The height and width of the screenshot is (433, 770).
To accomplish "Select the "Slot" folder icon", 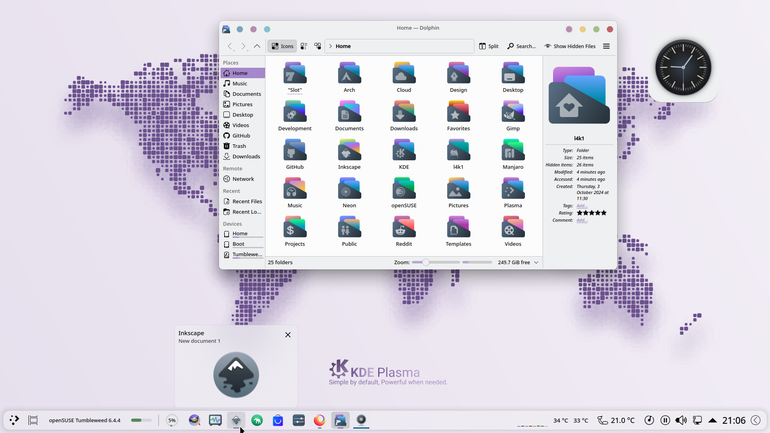I will point(295,74).
